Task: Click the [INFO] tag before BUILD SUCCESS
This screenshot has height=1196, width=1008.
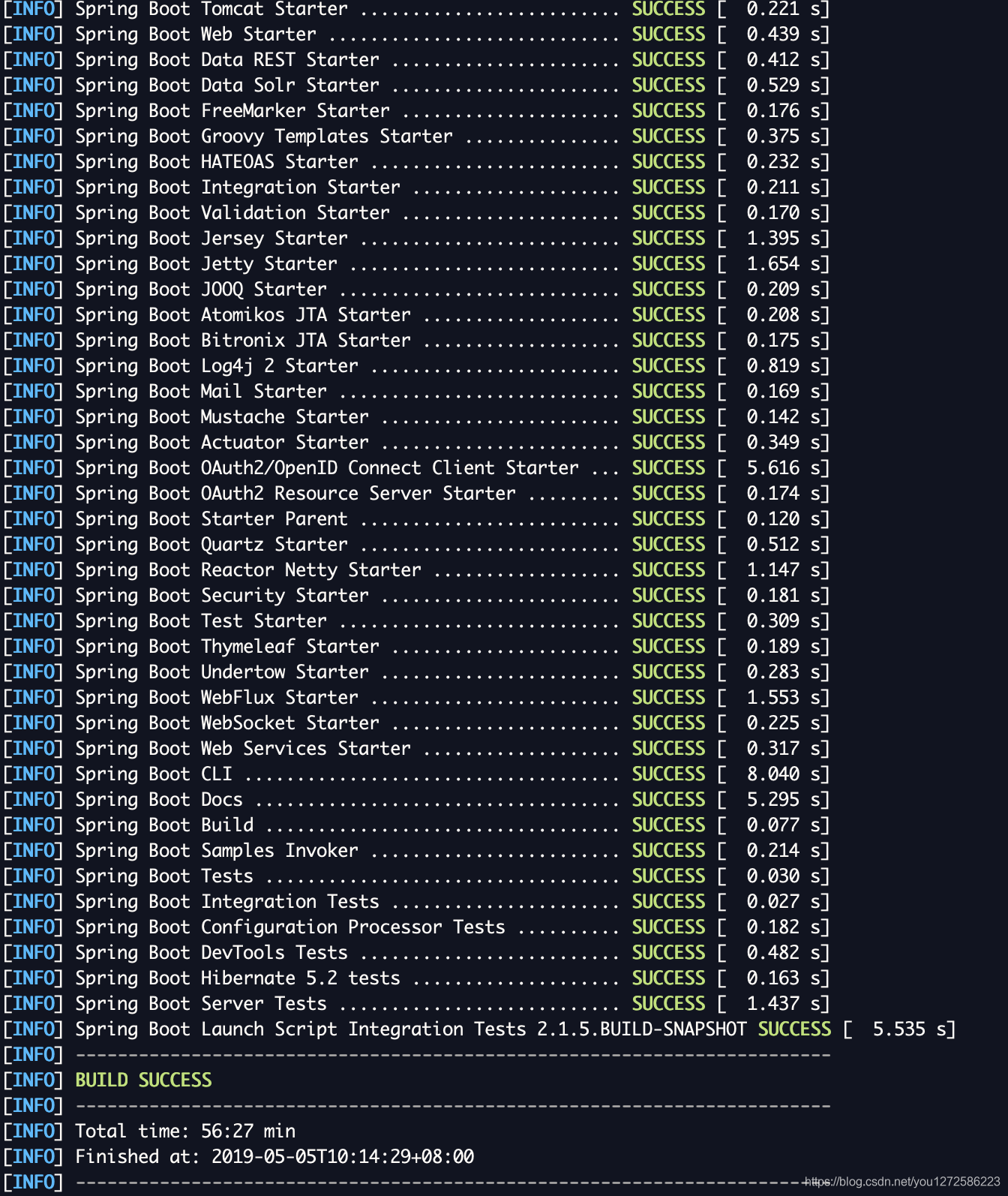Action: click(x=33, y=1080)
